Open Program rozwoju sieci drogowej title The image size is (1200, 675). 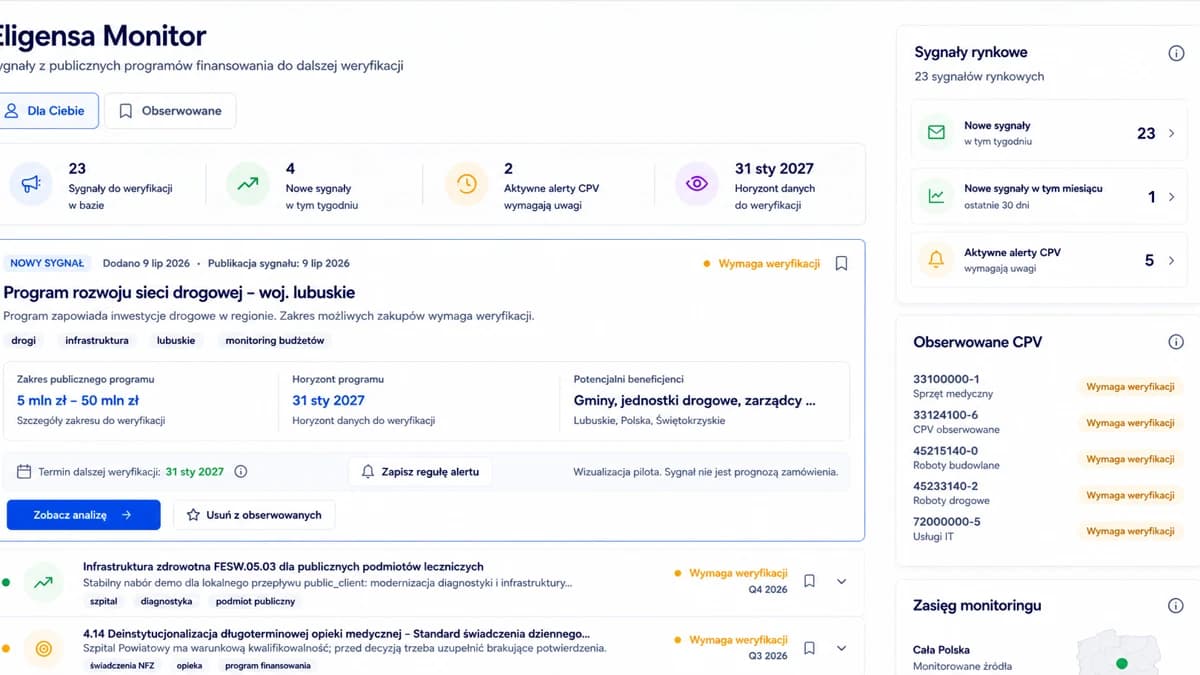pyautogui.click(x=179, y=293)
